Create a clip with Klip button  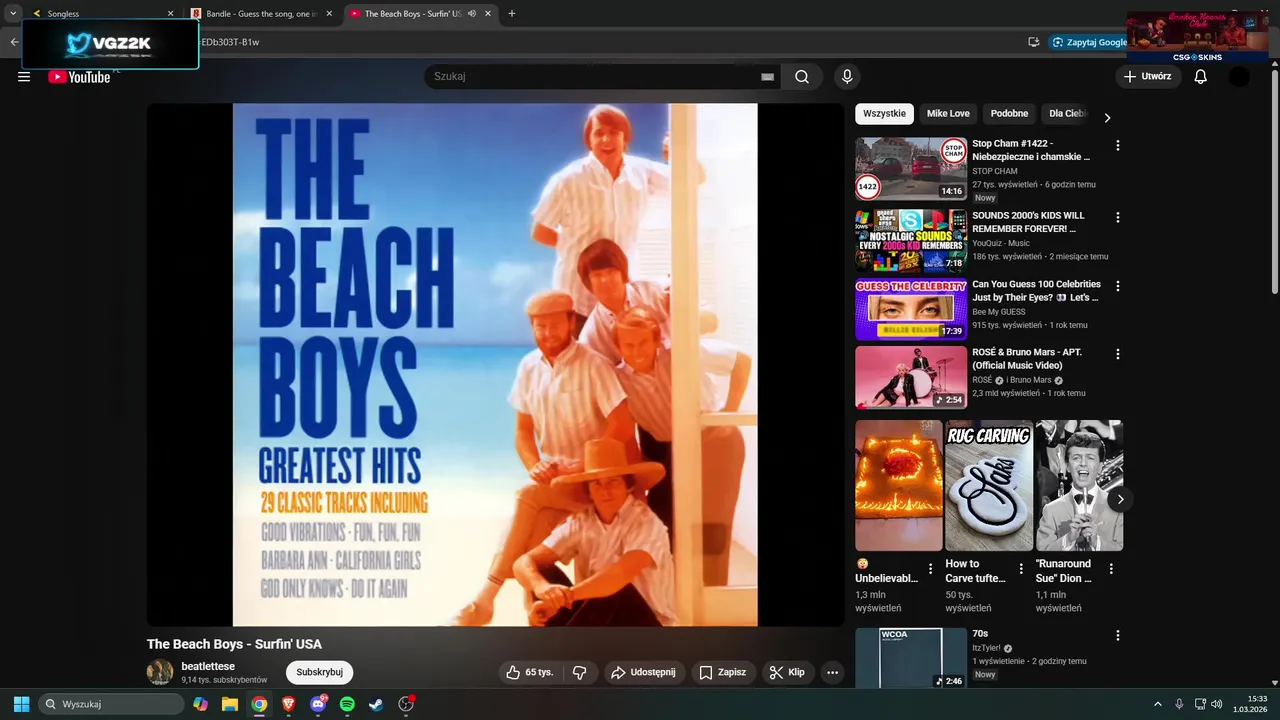click(787, 673)
